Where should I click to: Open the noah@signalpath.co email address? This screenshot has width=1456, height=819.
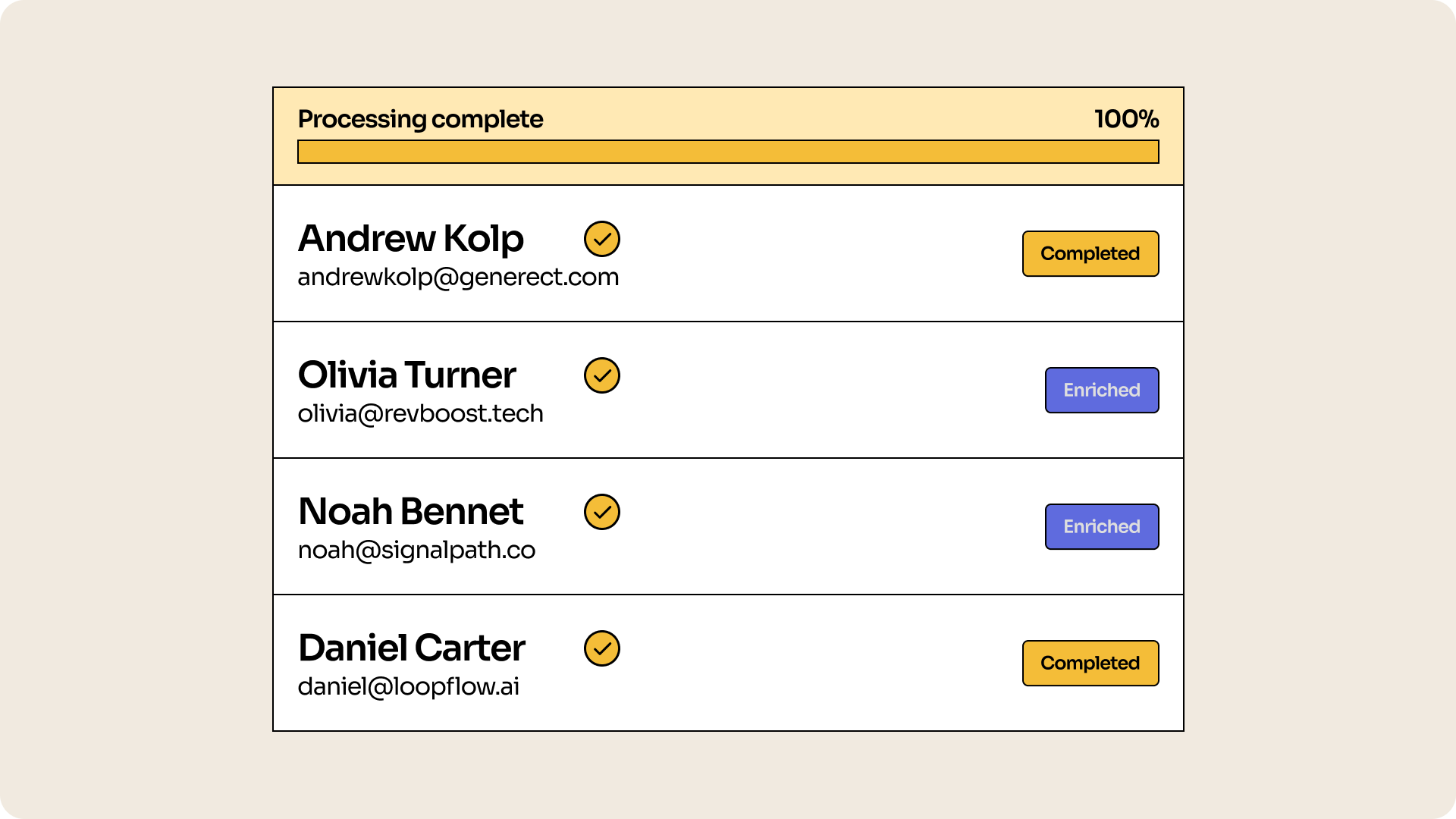[x=416, y=551]
